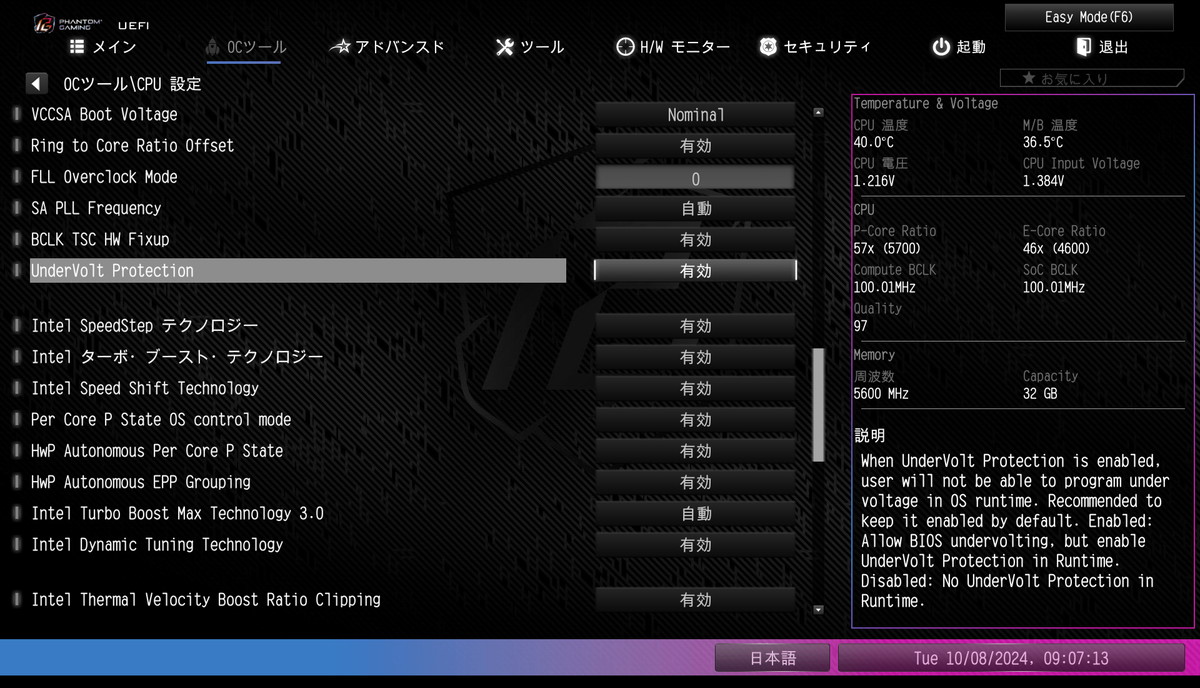Viewport: 1200px width, 688px height.
Task: Click the セキュリティ shield icon
Action: pyautogui.click(x=768, y=47)
